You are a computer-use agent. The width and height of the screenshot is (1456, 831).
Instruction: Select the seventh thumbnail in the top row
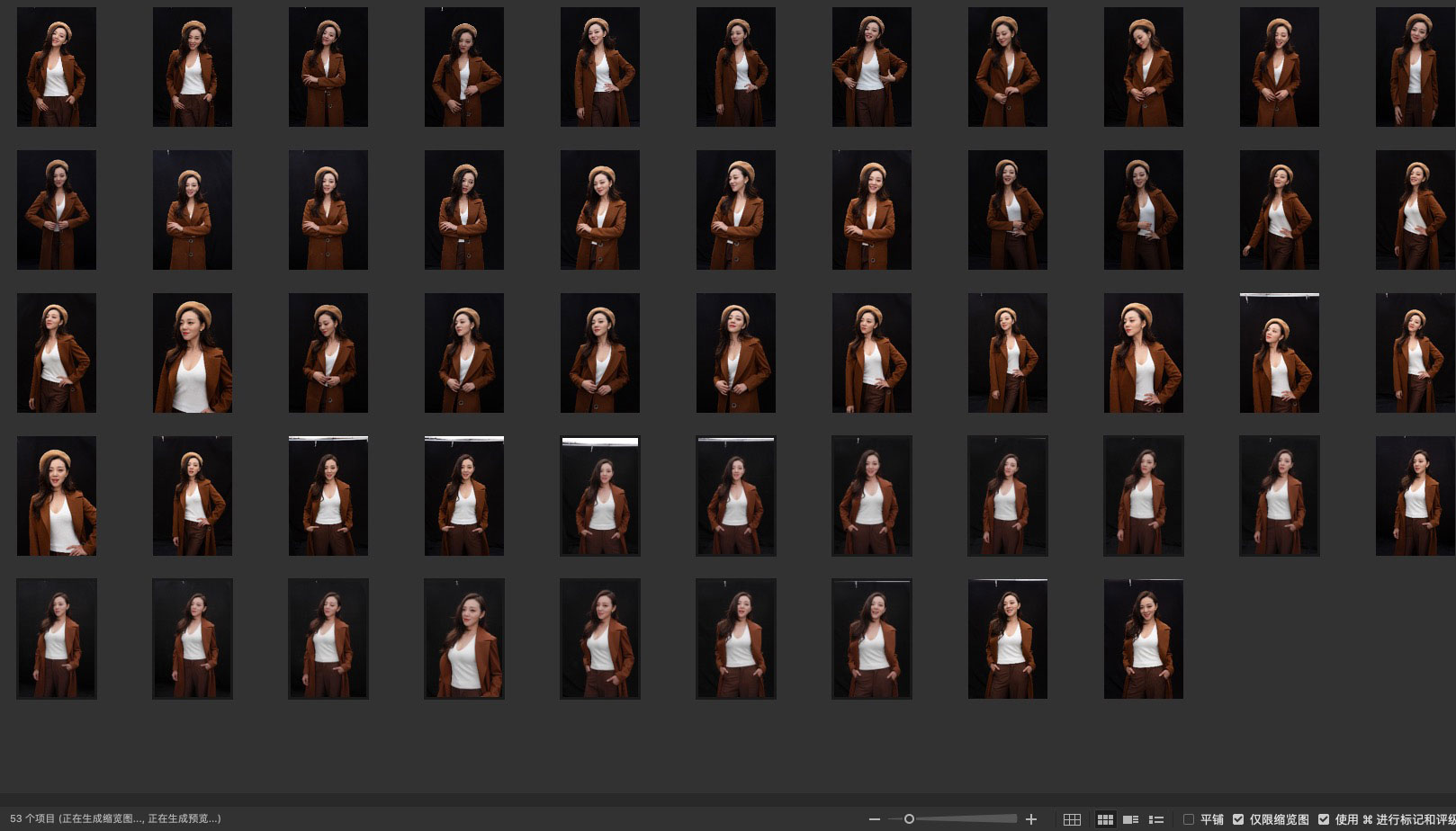coord(872,67)
